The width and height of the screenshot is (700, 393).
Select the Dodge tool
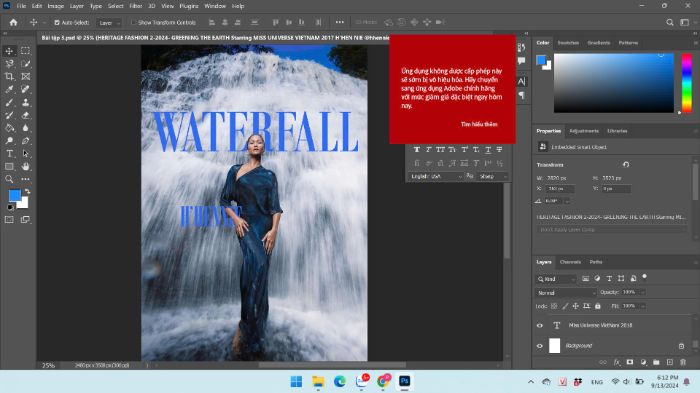tap(9, 141)
